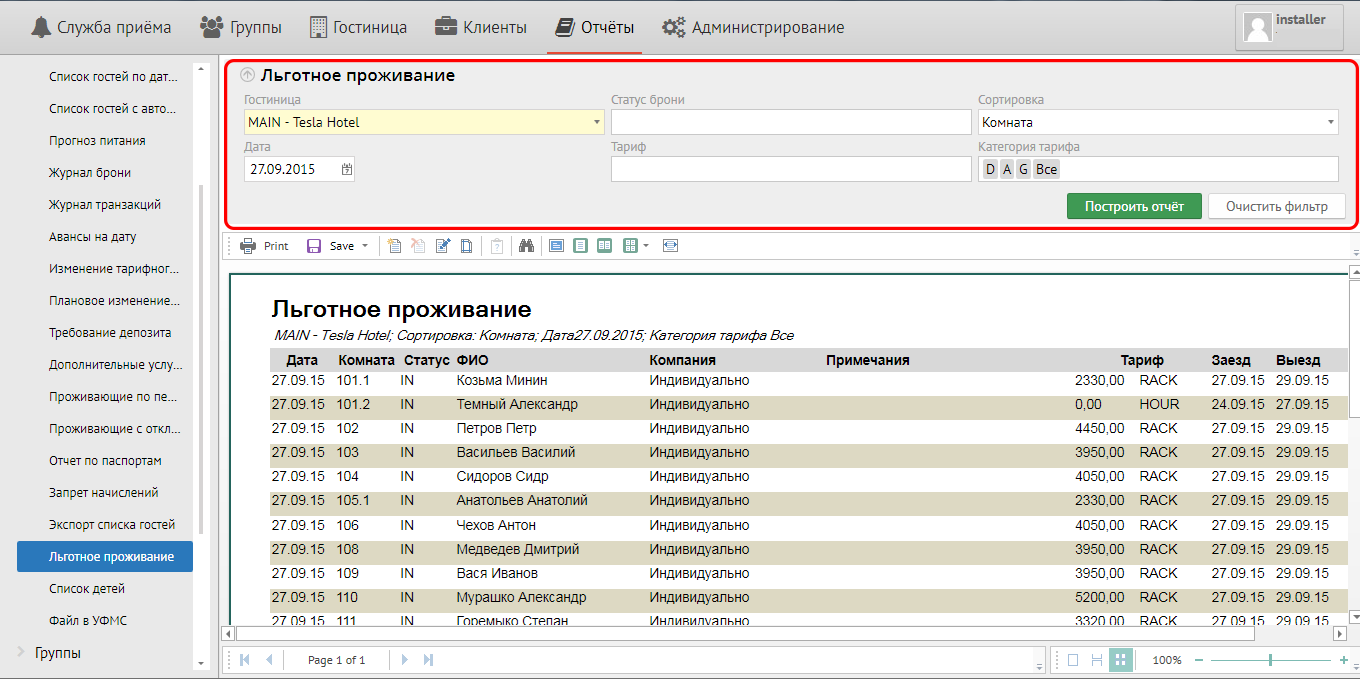Viewport: 1360px width, 679px height.
Task: Toggle the multi-page grid view in the status bar
Action: (1121, 660)
